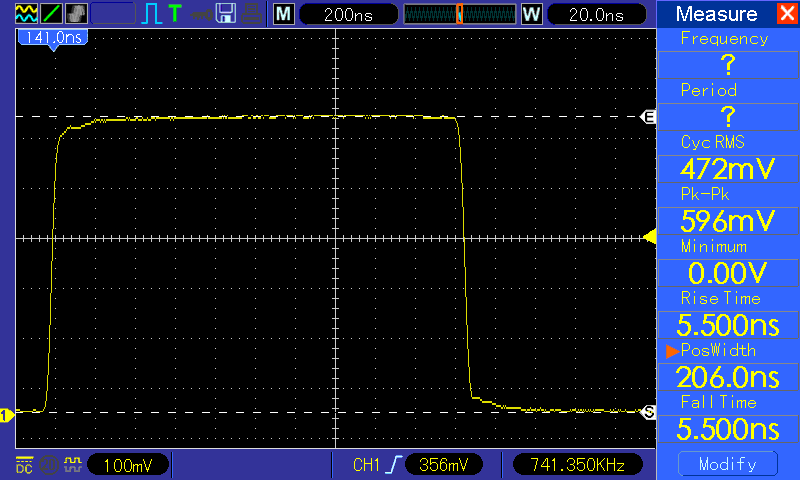Click the Modify button
This screenshot has height=480, width=800.
coord(728,464)
